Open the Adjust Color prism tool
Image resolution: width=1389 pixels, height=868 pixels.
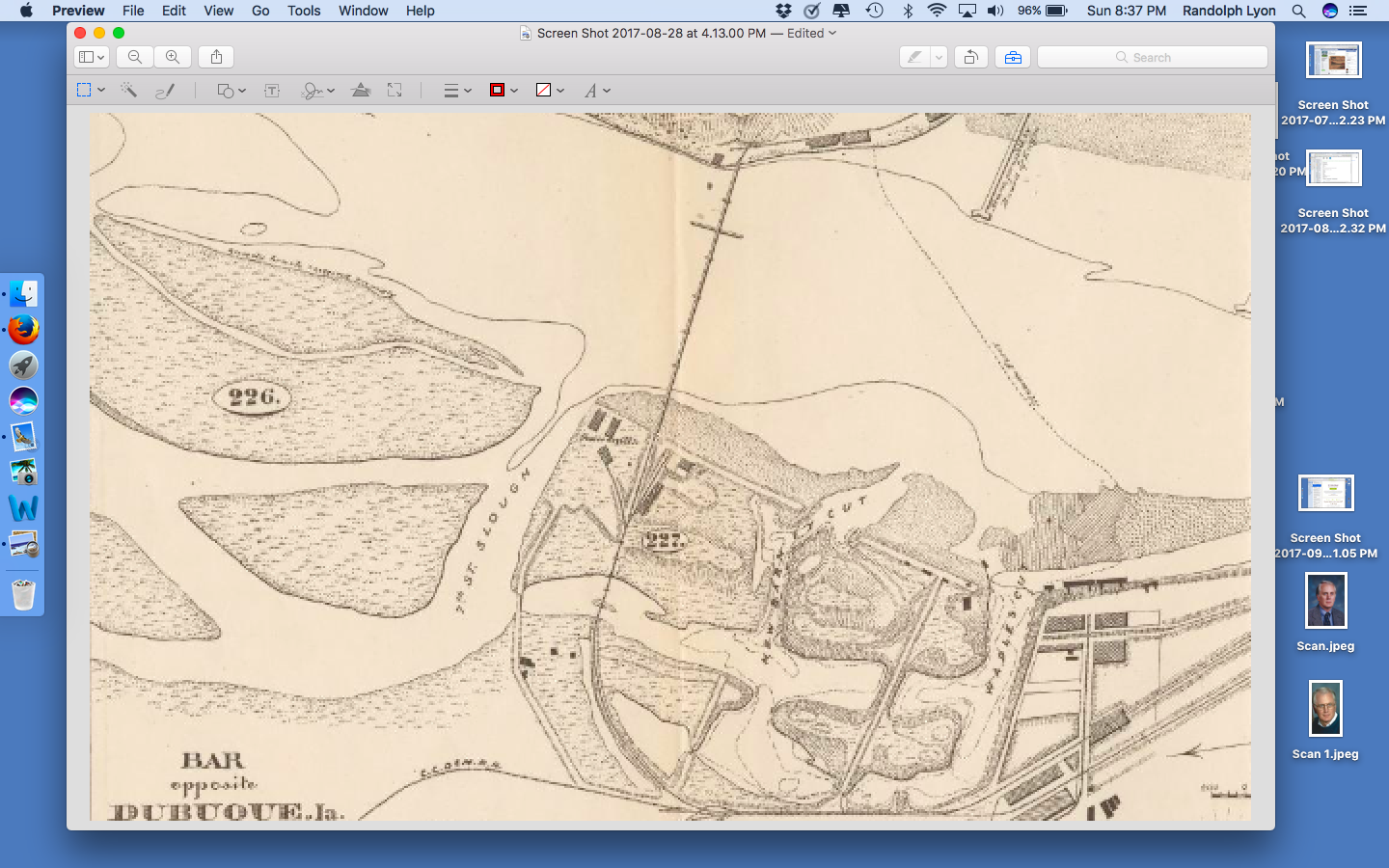pos(361,90)
